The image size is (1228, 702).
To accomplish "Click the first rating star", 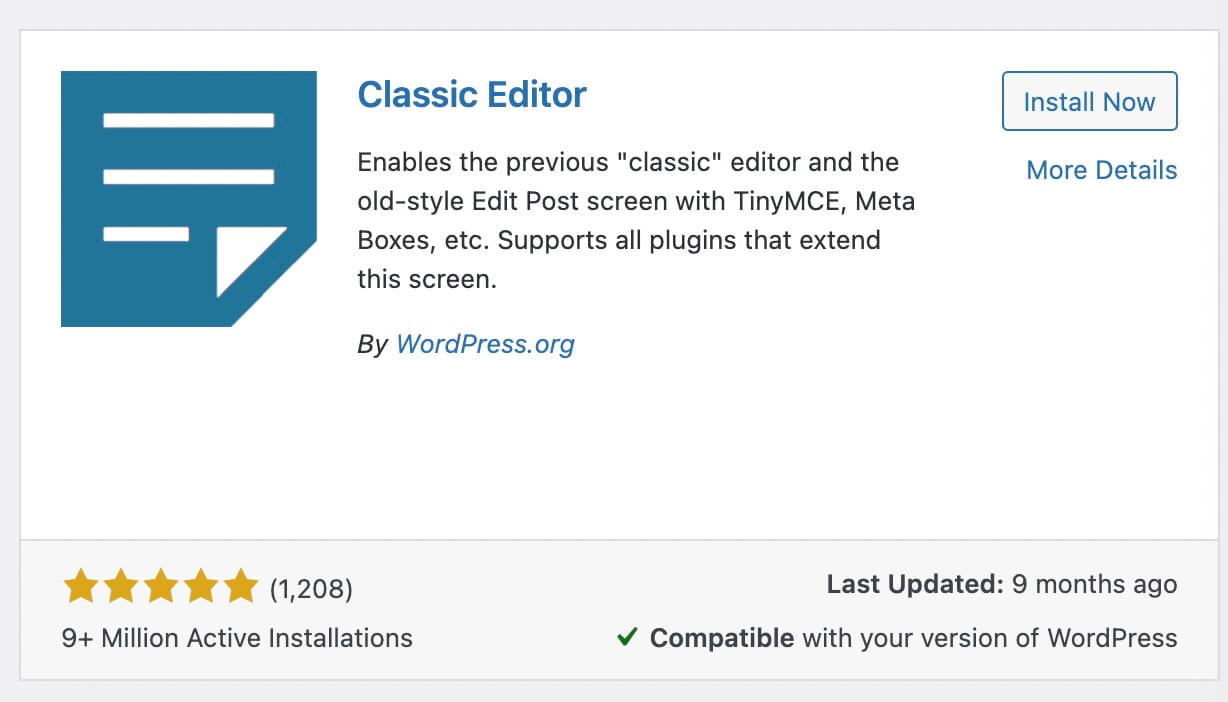I will point(80,587).
